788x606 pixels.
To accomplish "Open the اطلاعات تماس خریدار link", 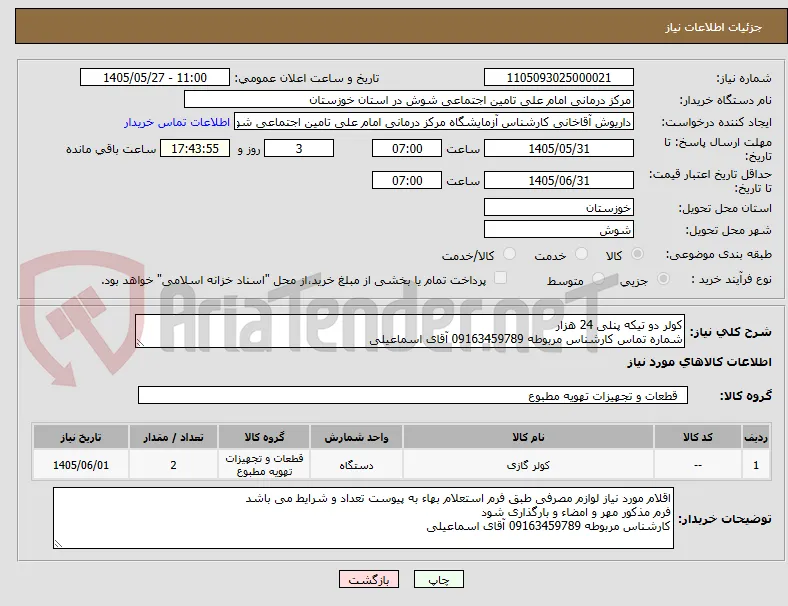I will pos(177,123).
